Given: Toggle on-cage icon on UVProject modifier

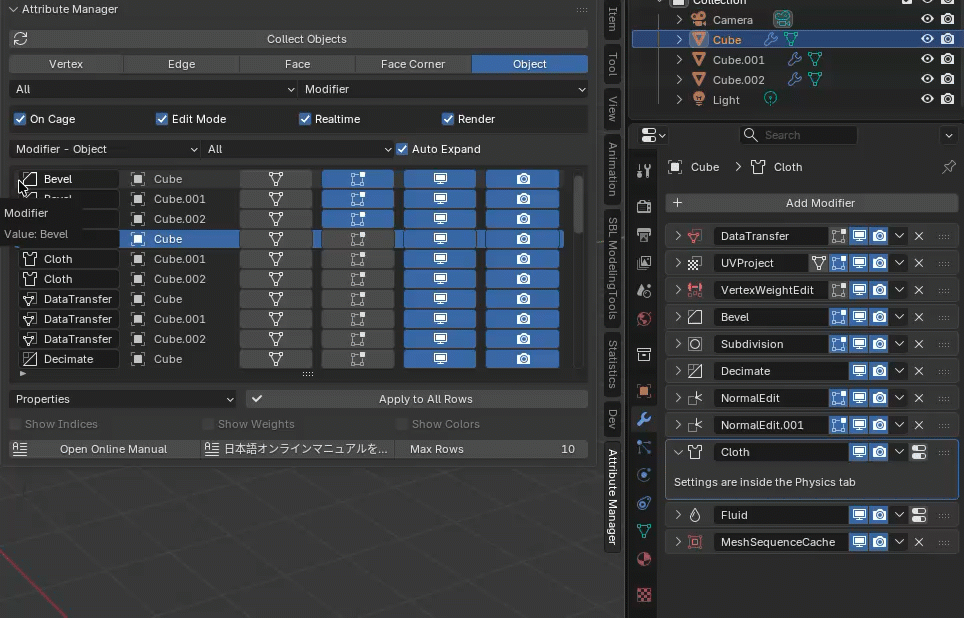Looking at the screenshot, I should coord(819,263).
